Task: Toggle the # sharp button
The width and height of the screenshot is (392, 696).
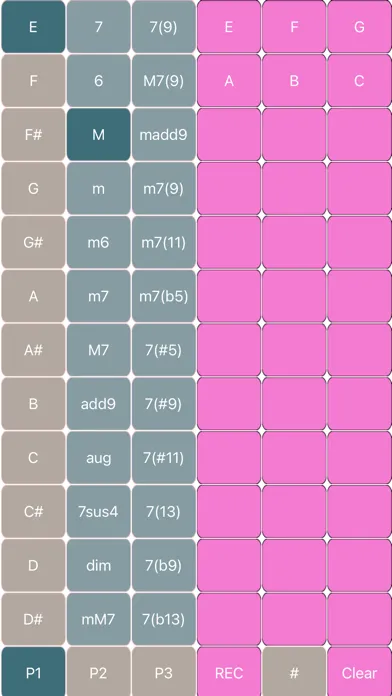Action: click(x=294, y=672)
